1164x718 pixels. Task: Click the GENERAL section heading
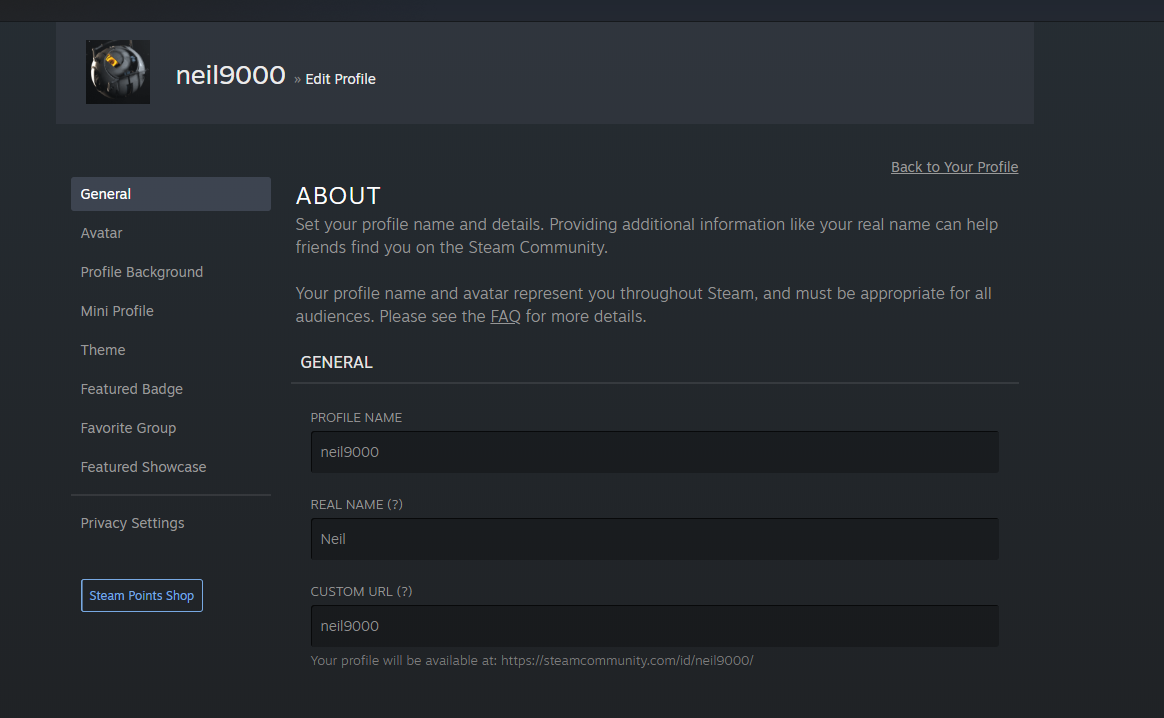tap(336, 362)
